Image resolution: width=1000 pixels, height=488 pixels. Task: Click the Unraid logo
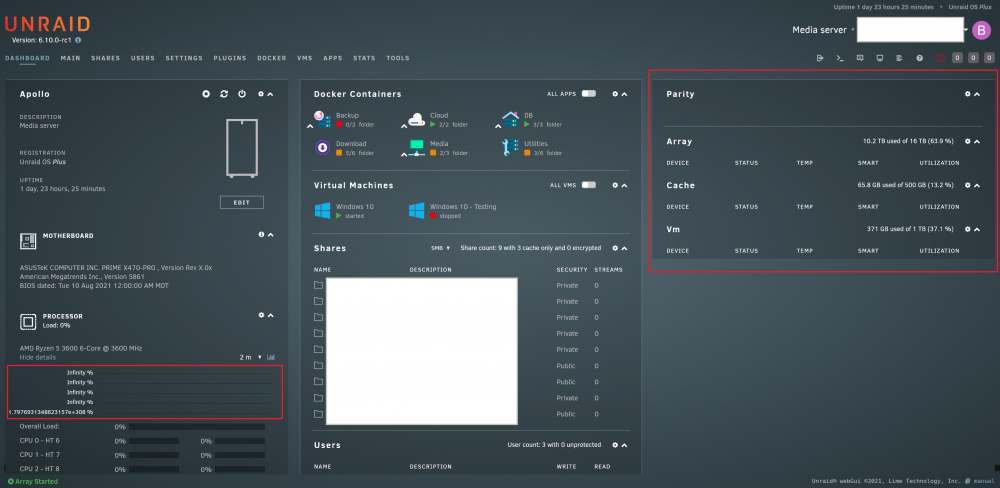pyautogui.click(x=47, y=24)
